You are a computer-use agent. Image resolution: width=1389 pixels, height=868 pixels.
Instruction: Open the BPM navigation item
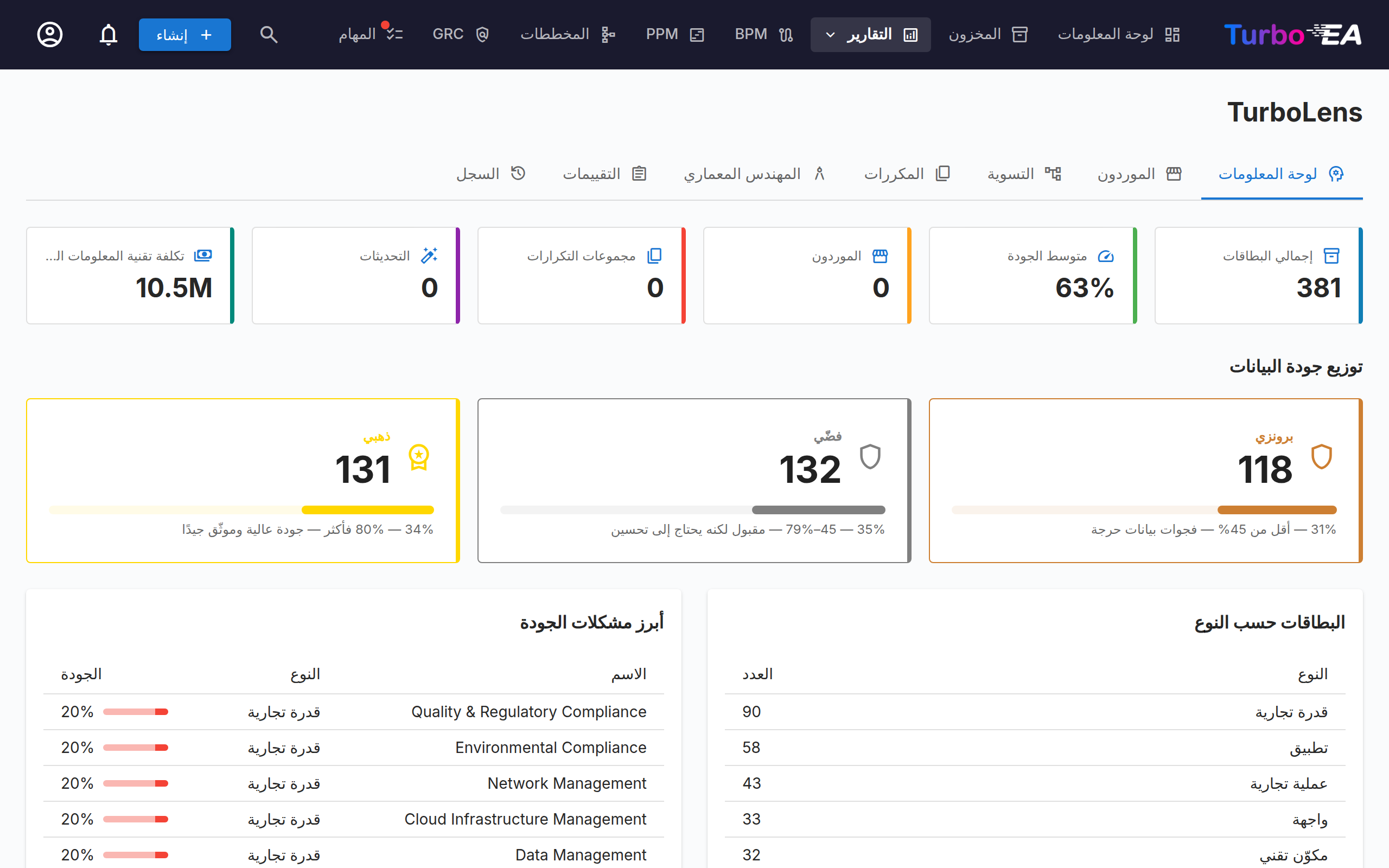[x=764, y=34]
